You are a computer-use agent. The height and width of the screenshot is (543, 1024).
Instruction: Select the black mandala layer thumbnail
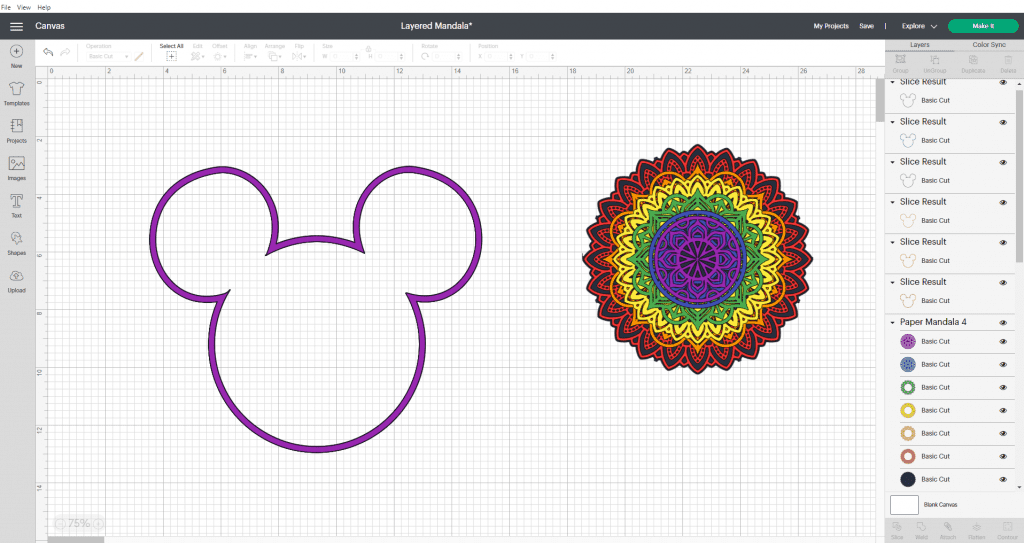908,479
